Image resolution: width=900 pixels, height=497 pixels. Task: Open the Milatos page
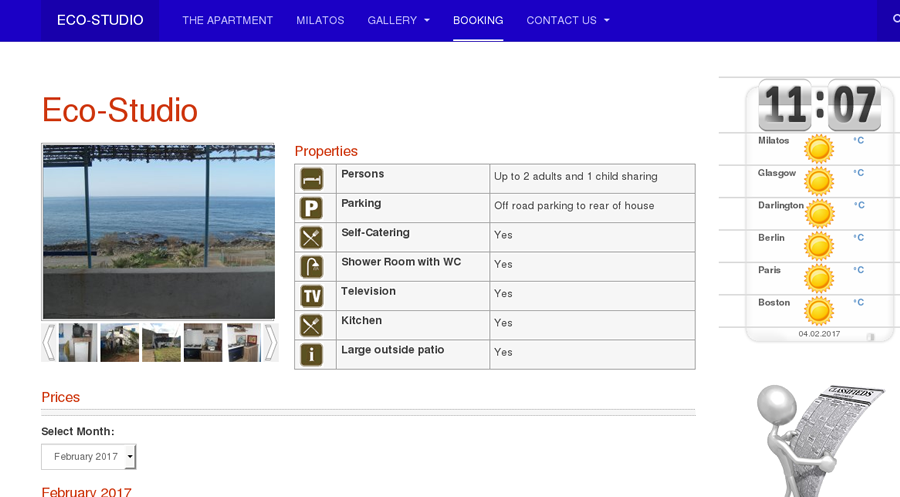click(320, 20)
